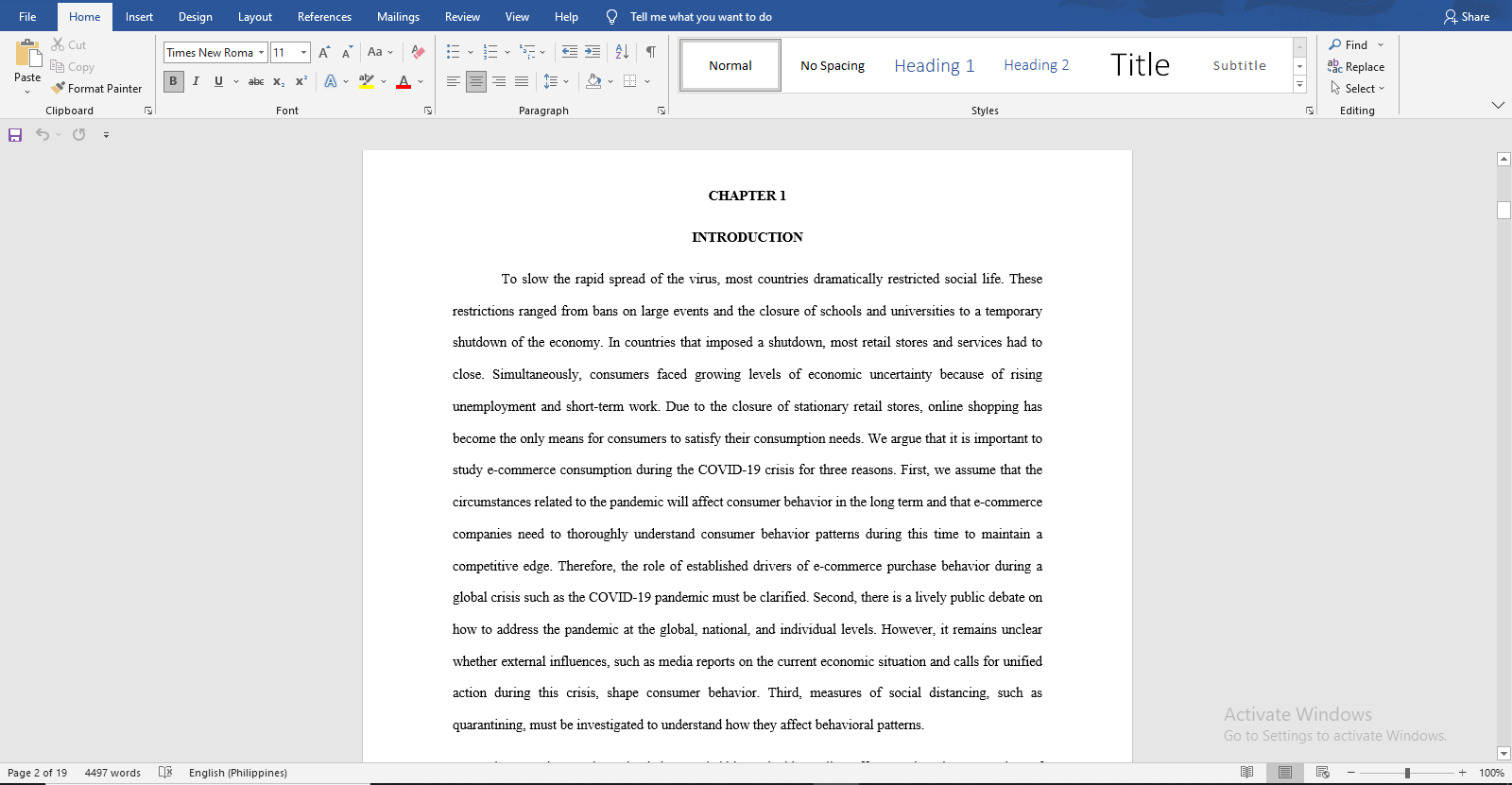1512x785 pixels.
Task: Increase font size with Grow Font icon
Action: 324,52
